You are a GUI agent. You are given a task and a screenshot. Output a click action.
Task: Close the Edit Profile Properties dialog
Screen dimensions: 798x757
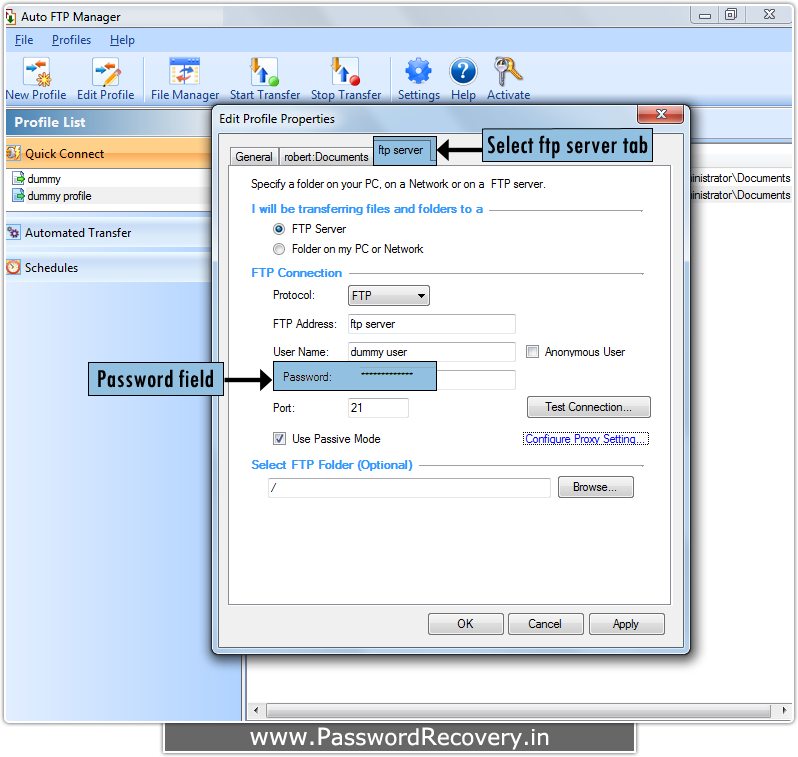click(x=661, y=115)
